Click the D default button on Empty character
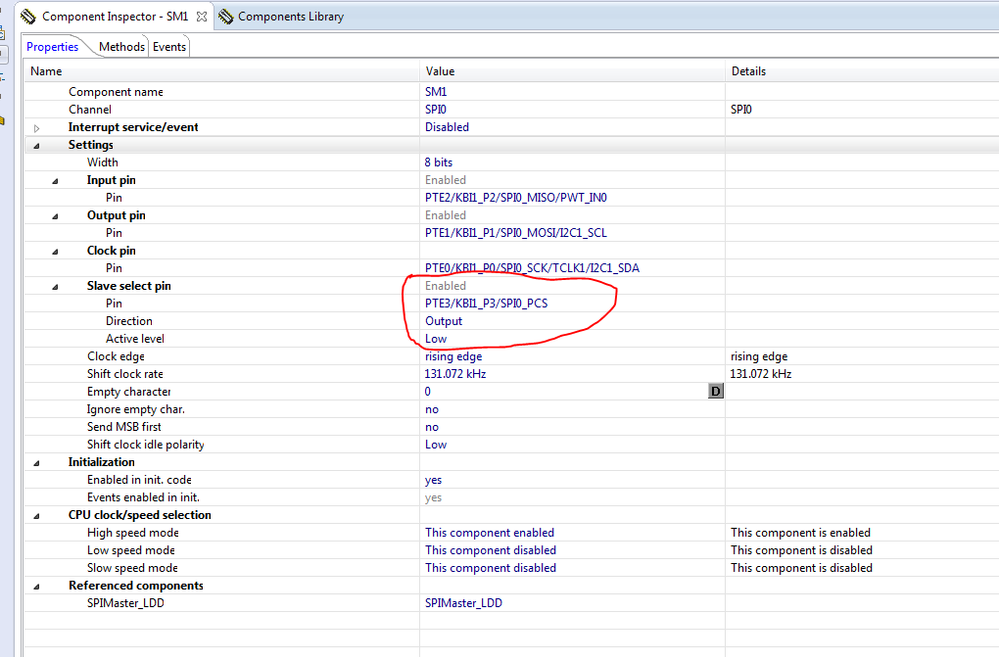 (x=715, y=391)
